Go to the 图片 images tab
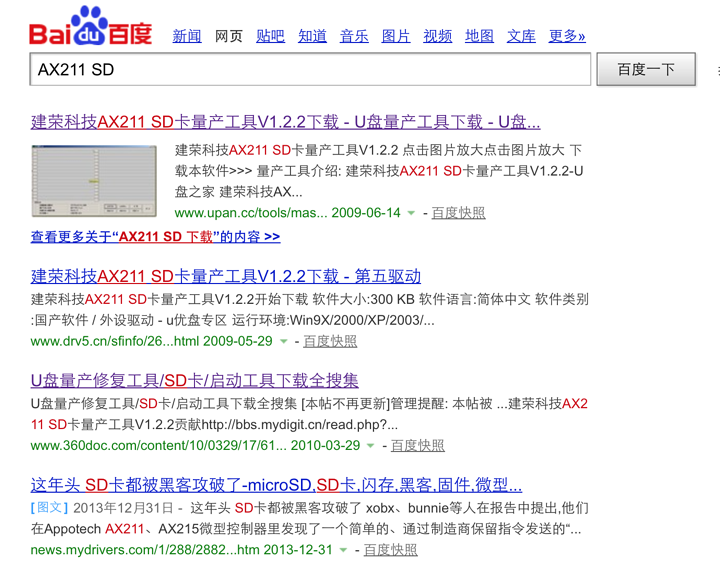720x566 pixels. coord(396,36)
